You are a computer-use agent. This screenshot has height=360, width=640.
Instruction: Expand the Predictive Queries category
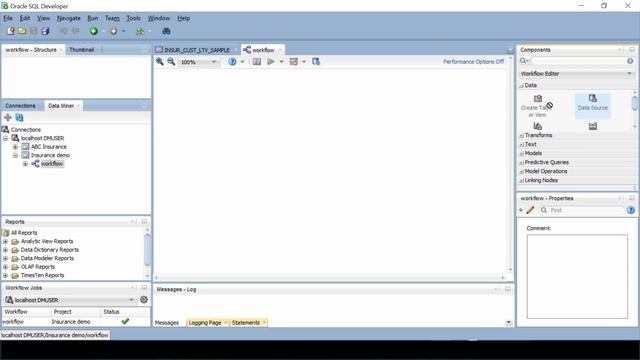pyautogui.click(x=521, y=162)
